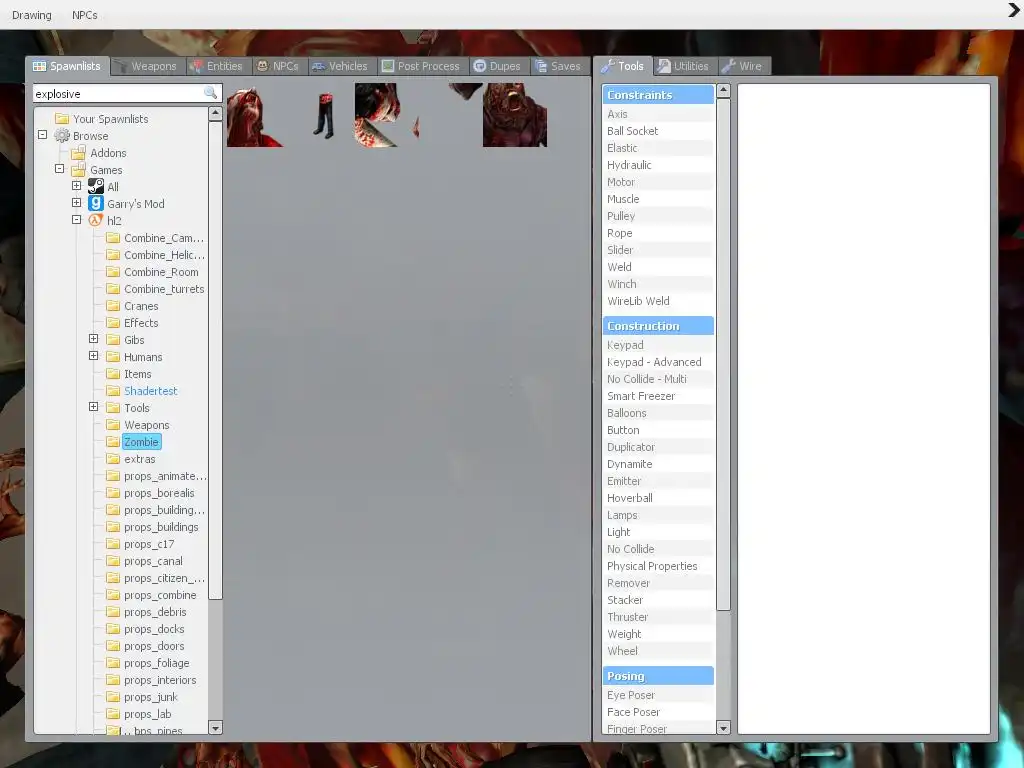The height and width of the screenshot is (768, 1024).
Task: Collapse the Constraints category header
Action: pos(658,95)
